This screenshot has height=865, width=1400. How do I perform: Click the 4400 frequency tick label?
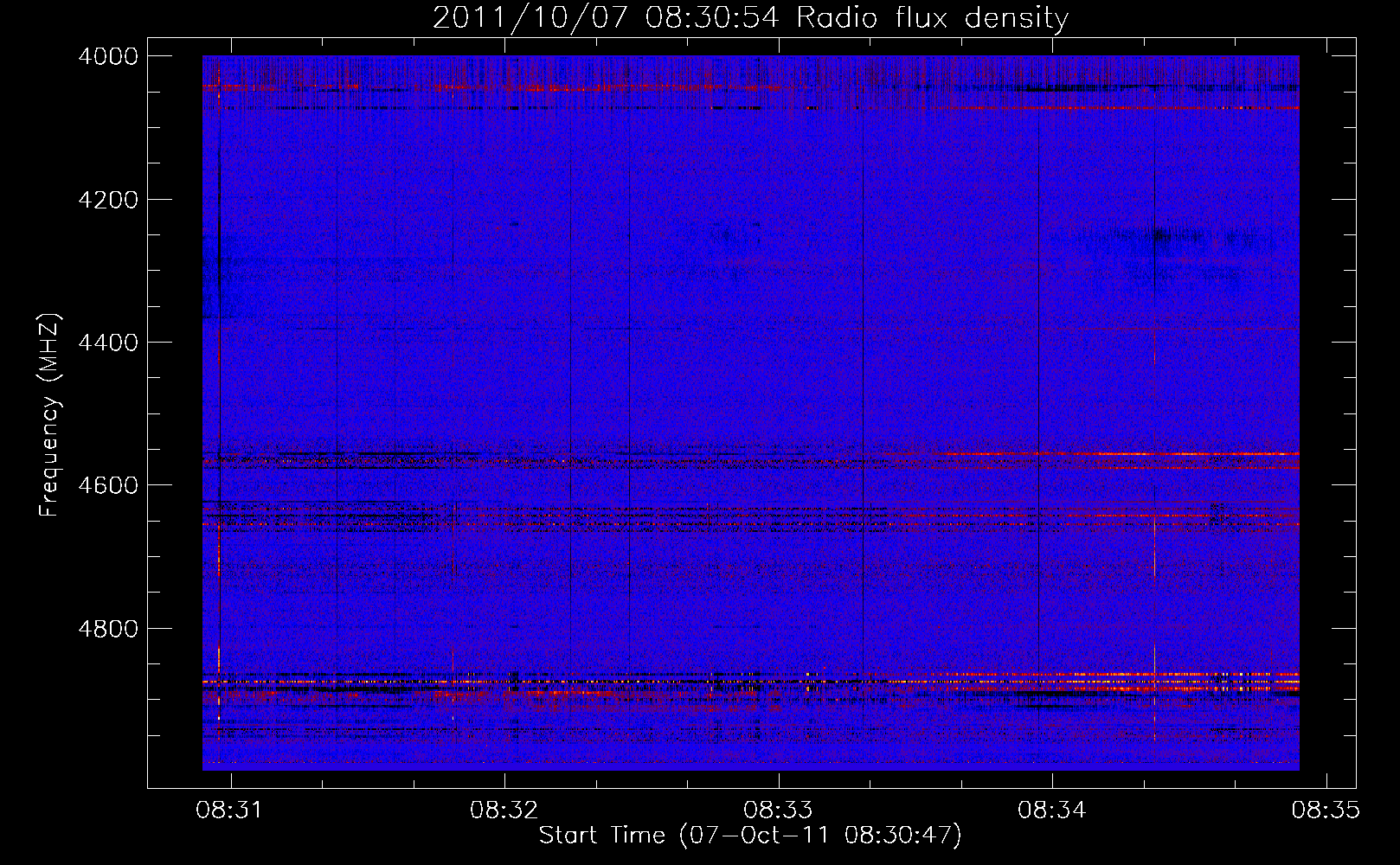108,343
